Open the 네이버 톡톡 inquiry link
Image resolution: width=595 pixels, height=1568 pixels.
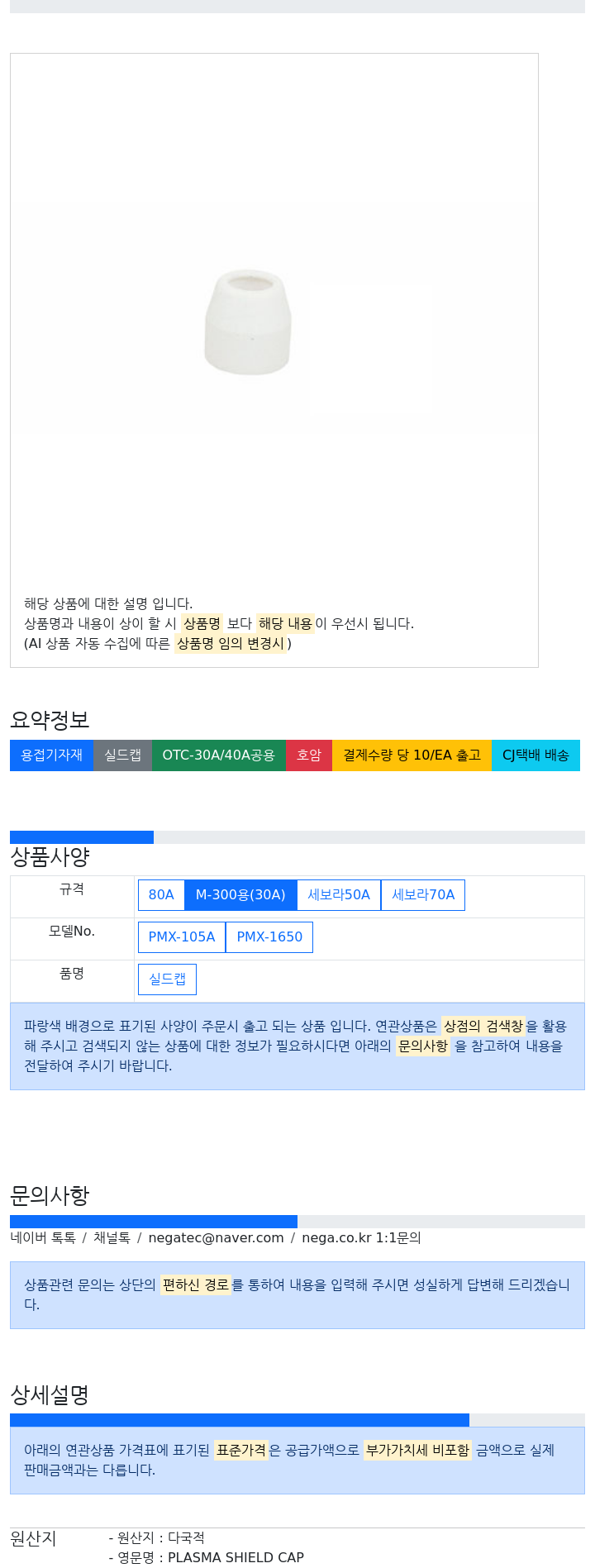pyautogui.click(x=43, y=1237)
